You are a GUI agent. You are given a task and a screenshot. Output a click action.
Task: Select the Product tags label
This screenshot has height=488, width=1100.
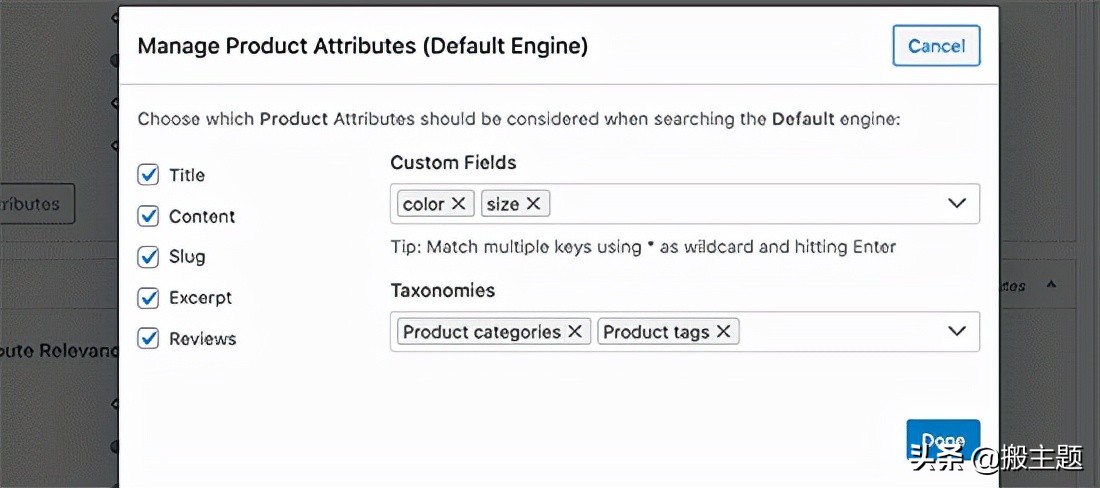point(656,332)
